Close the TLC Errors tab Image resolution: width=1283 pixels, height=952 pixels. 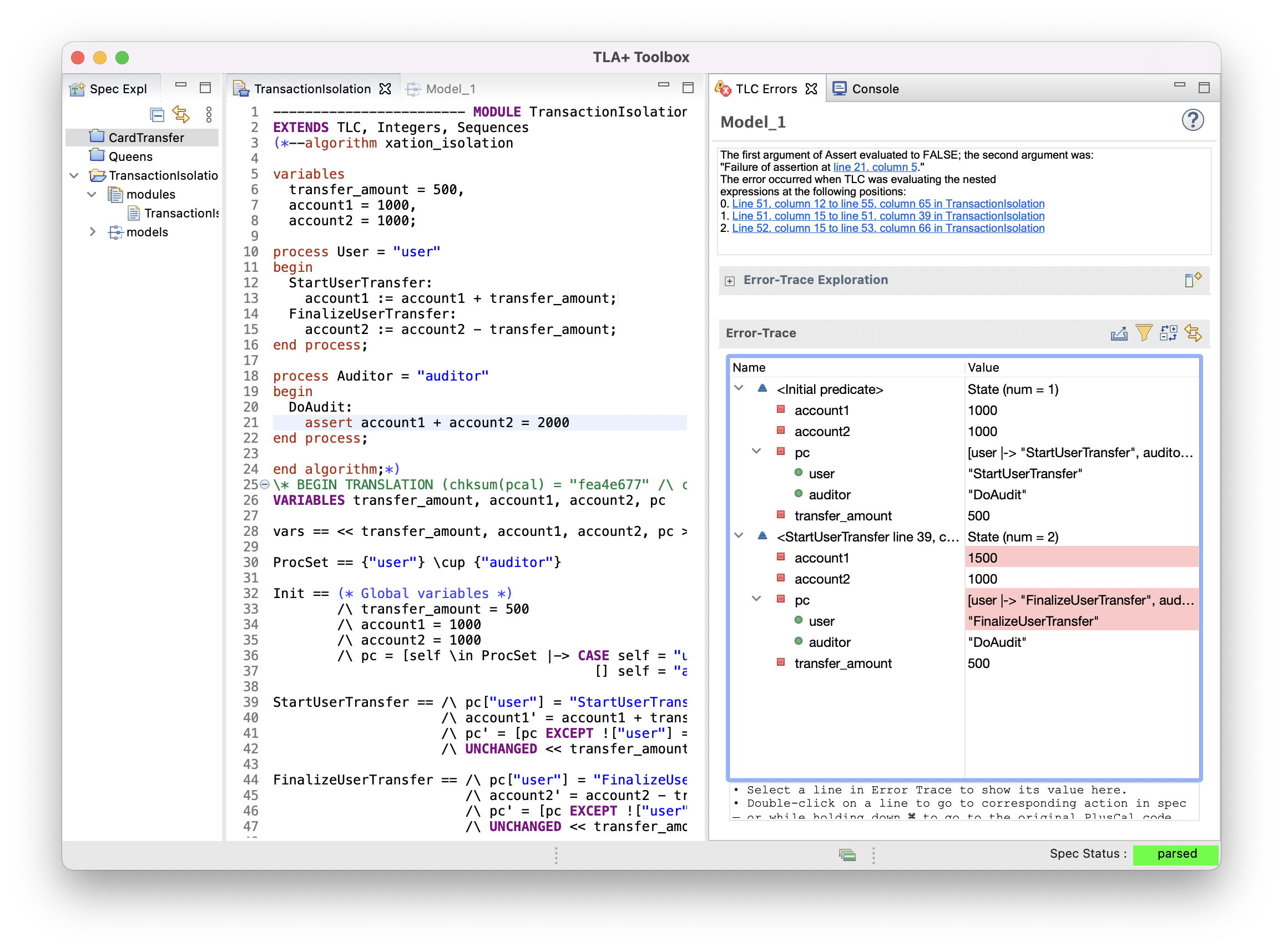pyautogui.click(x=811, y=89)
